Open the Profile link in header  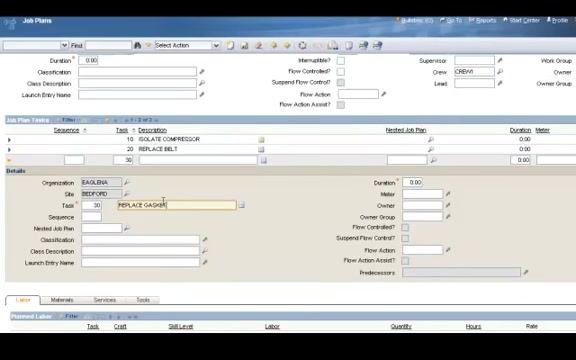coord(557,20)
